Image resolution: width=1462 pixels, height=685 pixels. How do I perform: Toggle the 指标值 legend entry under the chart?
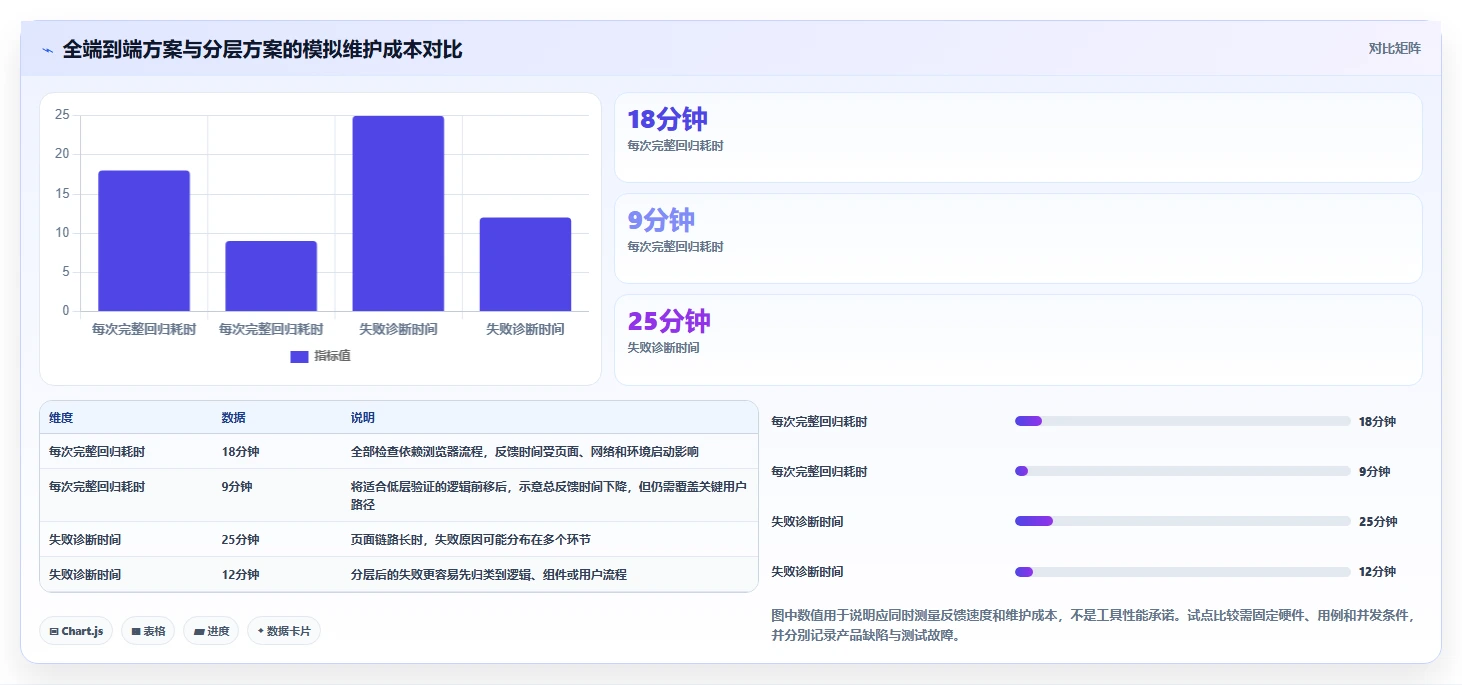click(320, 356)
